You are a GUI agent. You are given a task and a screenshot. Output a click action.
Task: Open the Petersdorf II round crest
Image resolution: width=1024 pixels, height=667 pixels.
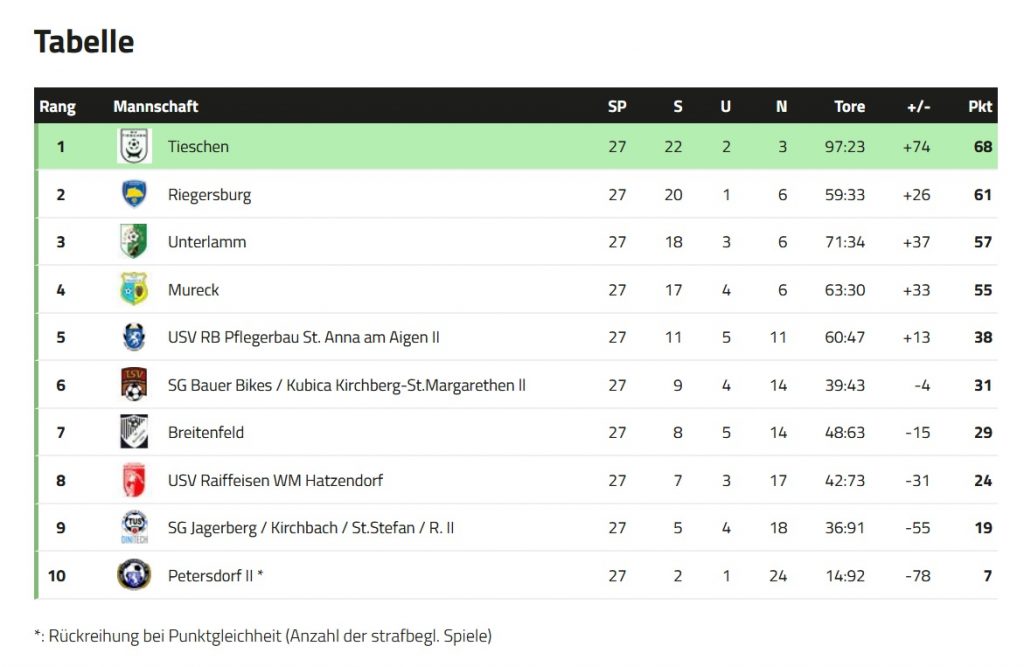(134, 575)
